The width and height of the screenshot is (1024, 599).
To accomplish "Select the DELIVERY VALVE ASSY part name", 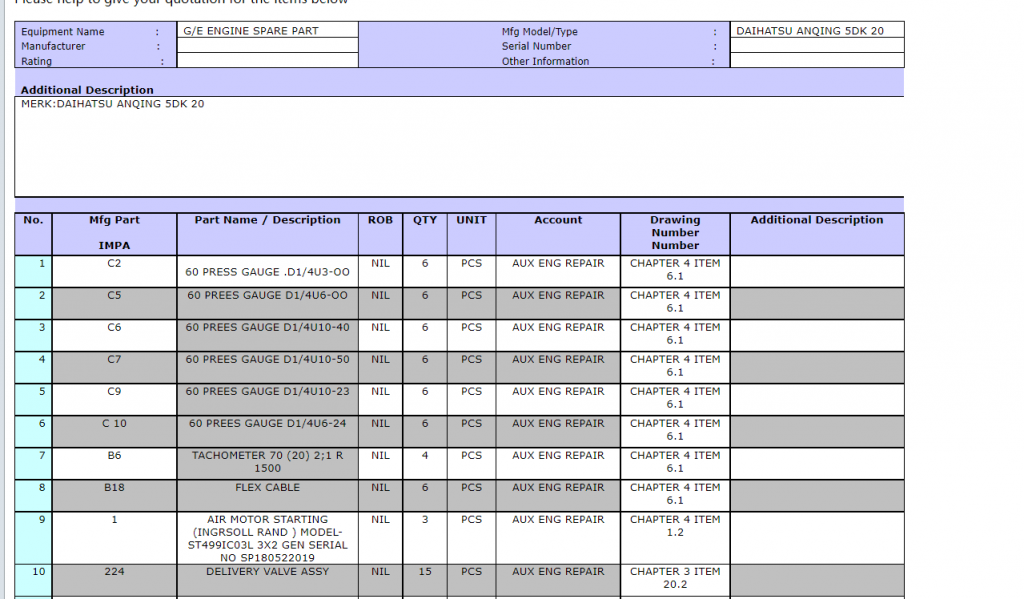I will tap(267, 572).
